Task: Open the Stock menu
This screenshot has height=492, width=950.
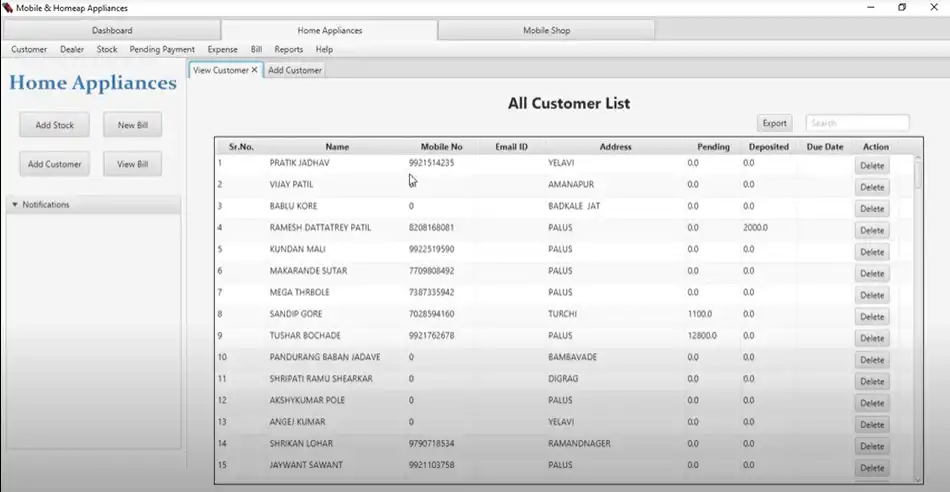Action: click(x=107, y=49)
